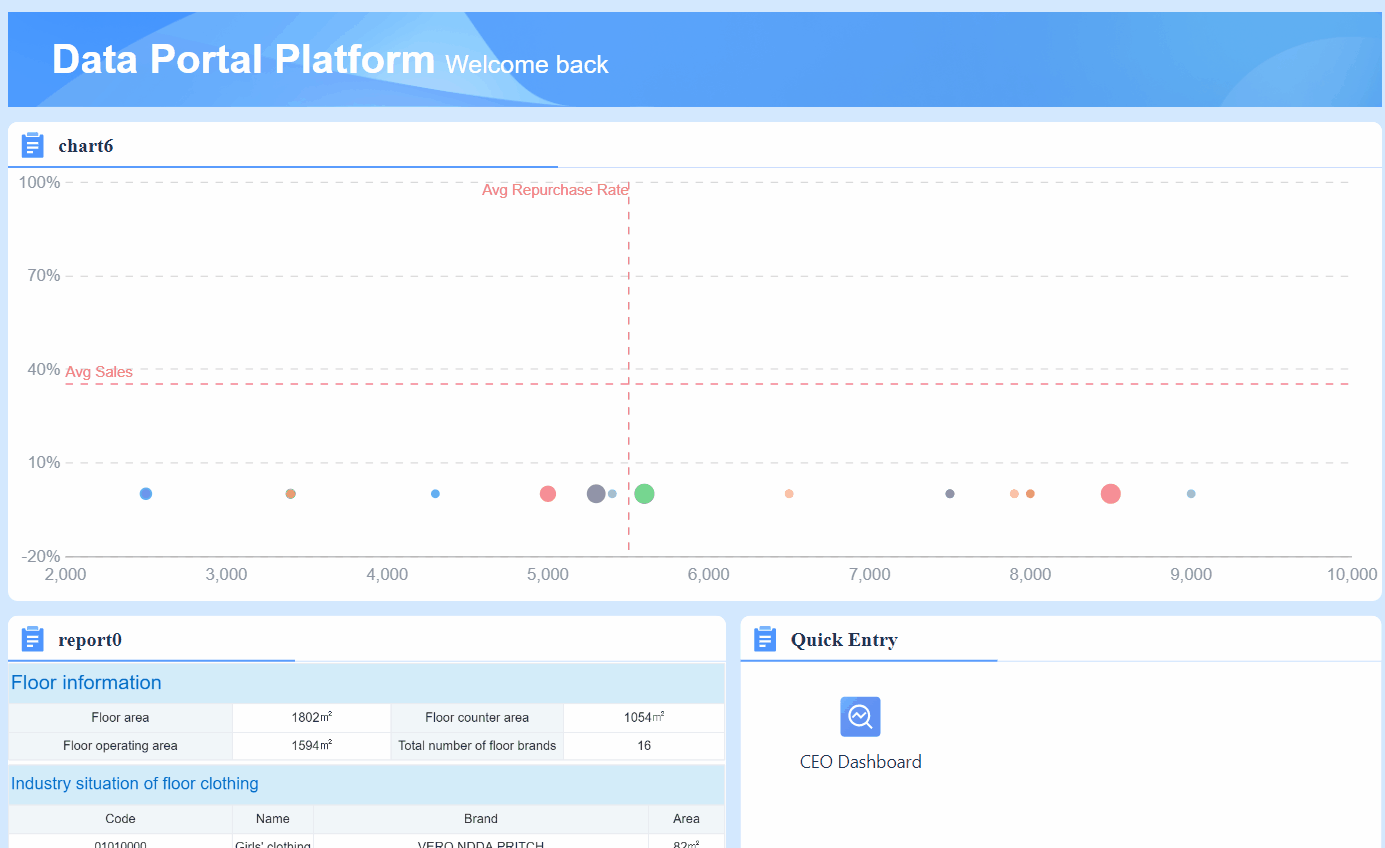Screen dimensions: 1385x848
Task: Click the Quick Entry panel clipboard icon
Action: click(764, 639)
